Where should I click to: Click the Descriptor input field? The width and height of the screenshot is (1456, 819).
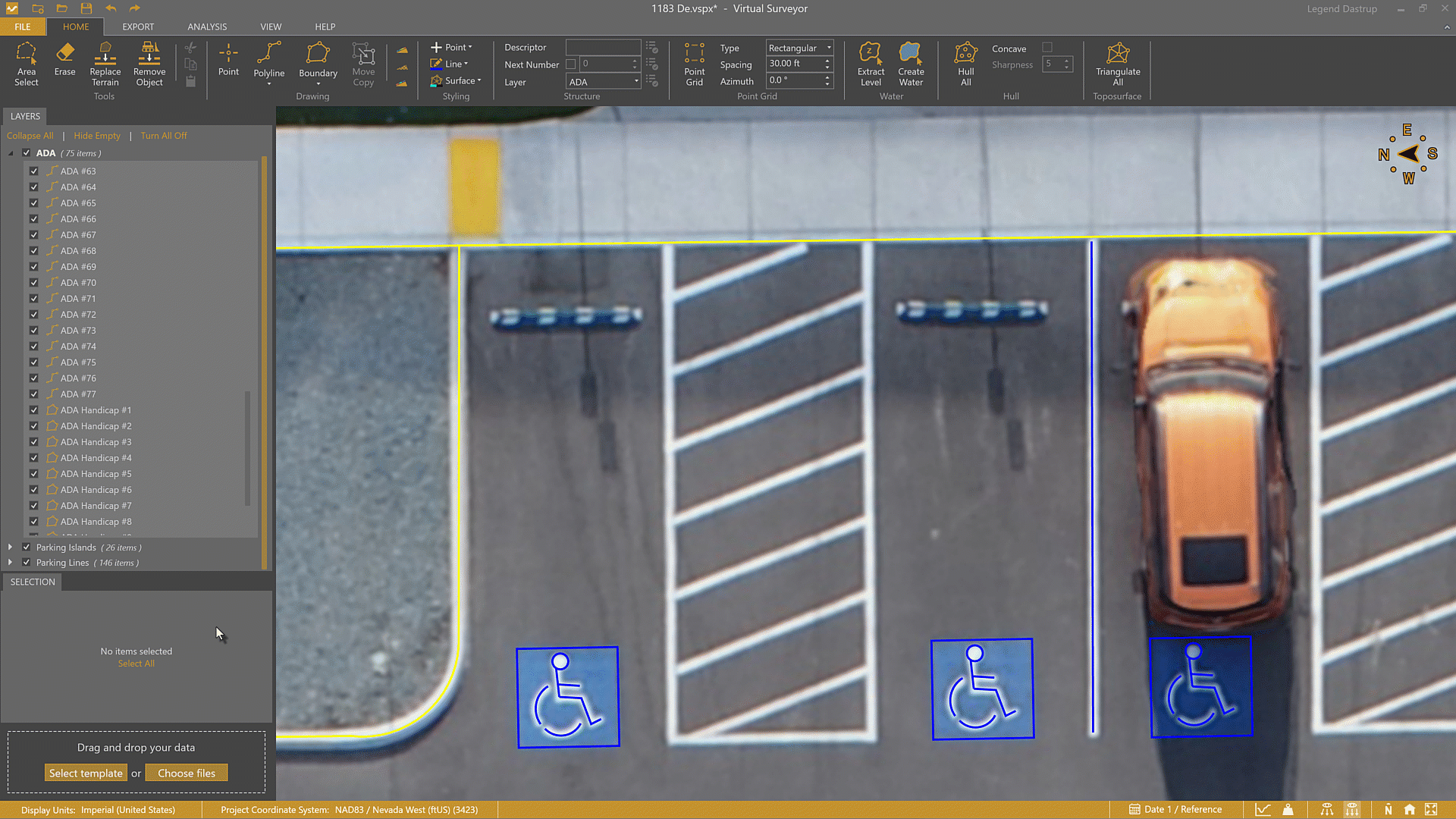[x=603, y=47]
